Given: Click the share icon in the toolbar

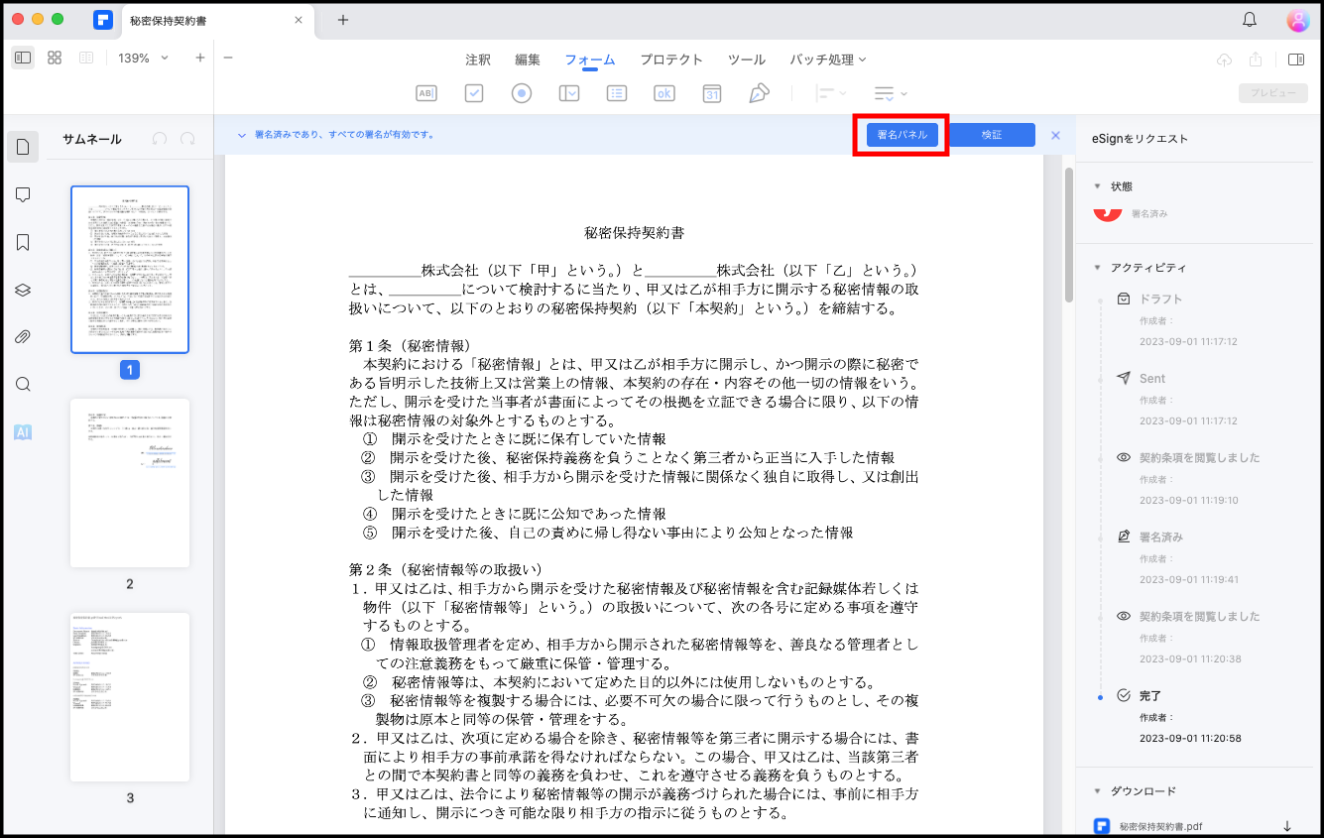Looking at the screenshot, I should click(x=1256, y=60).
